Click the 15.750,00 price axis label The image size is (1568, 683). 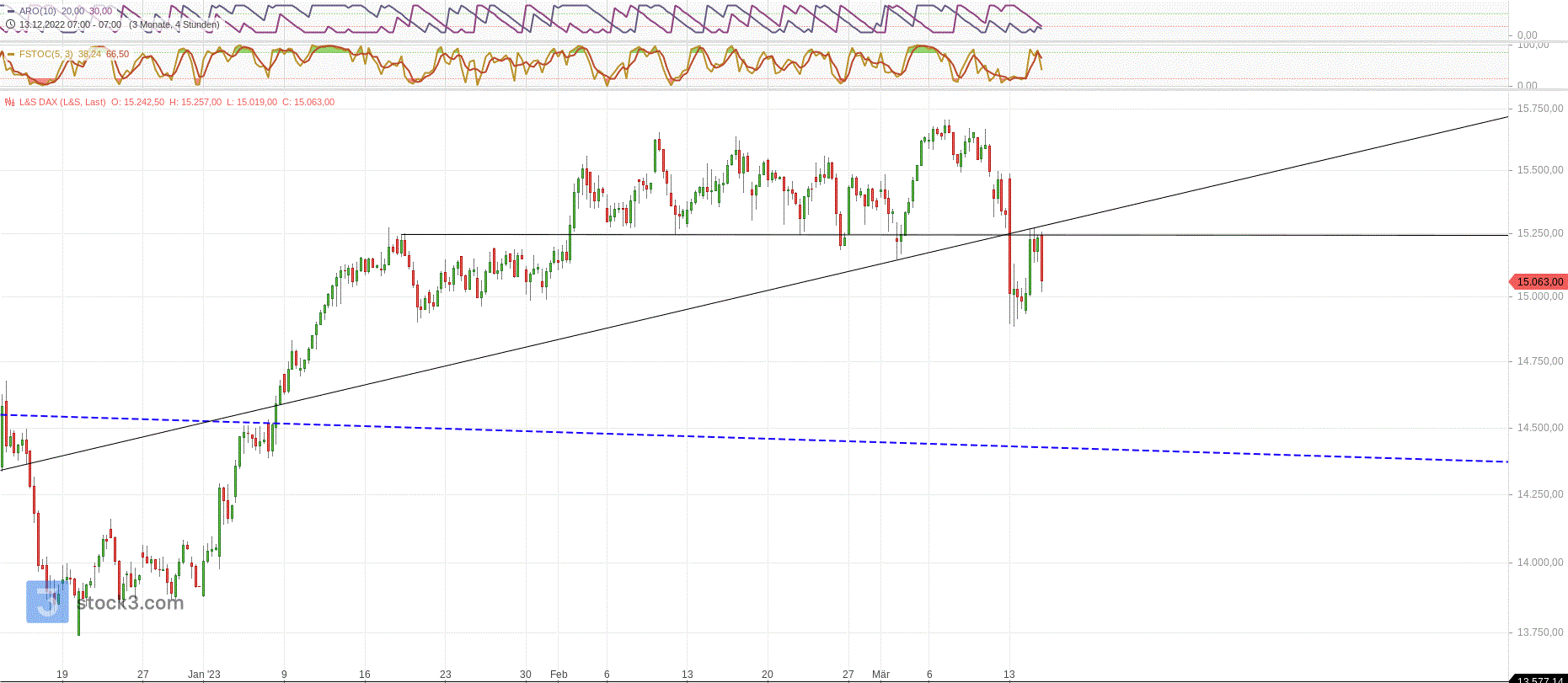point(1540,109)
